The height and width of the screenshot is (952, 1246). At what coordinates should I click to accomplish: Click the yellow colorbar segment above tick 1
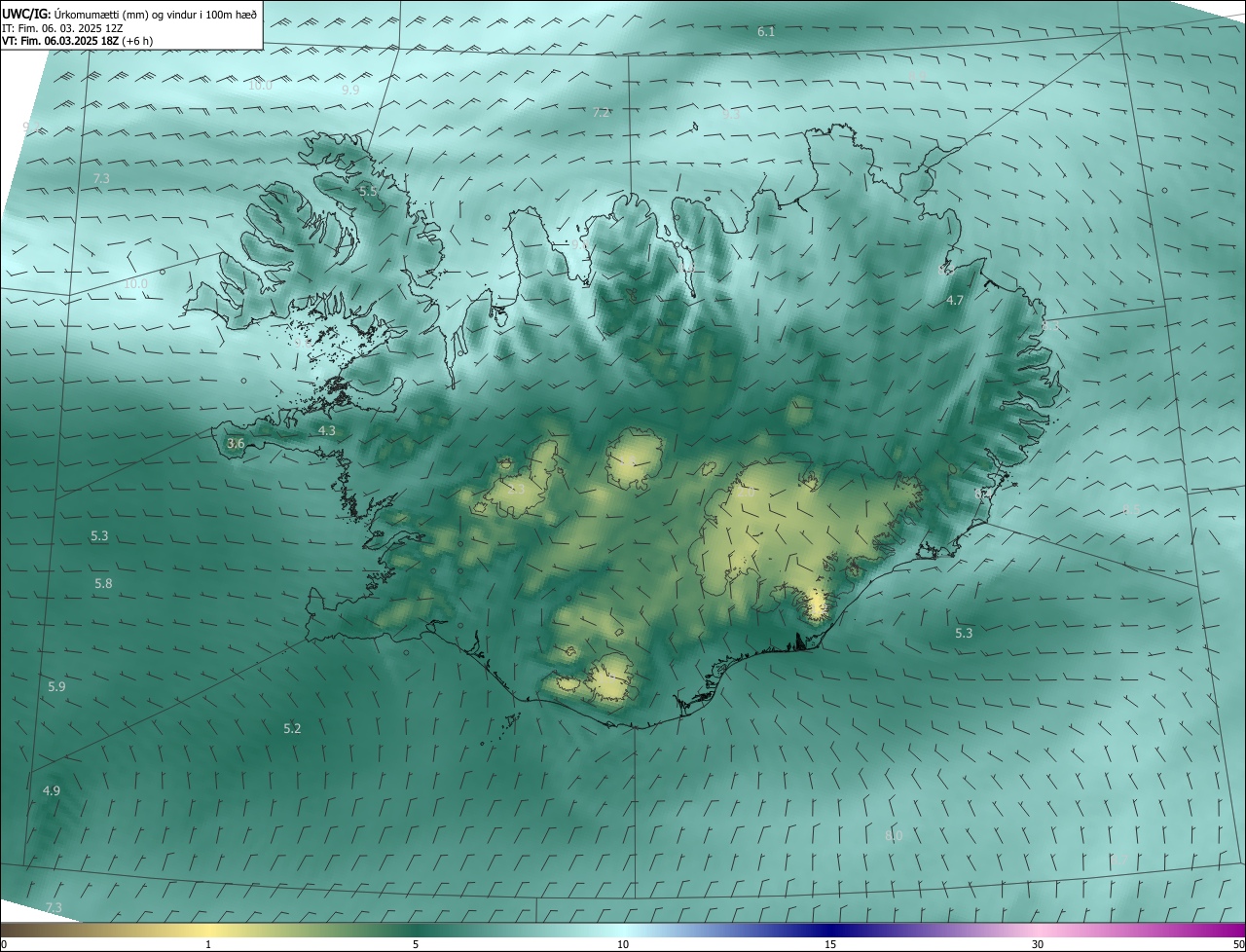point(209,931)
